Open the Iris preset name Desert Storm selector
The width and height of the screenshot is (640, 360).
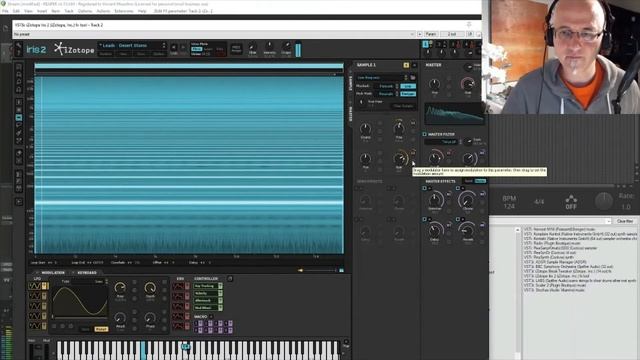tap(132, 45)
